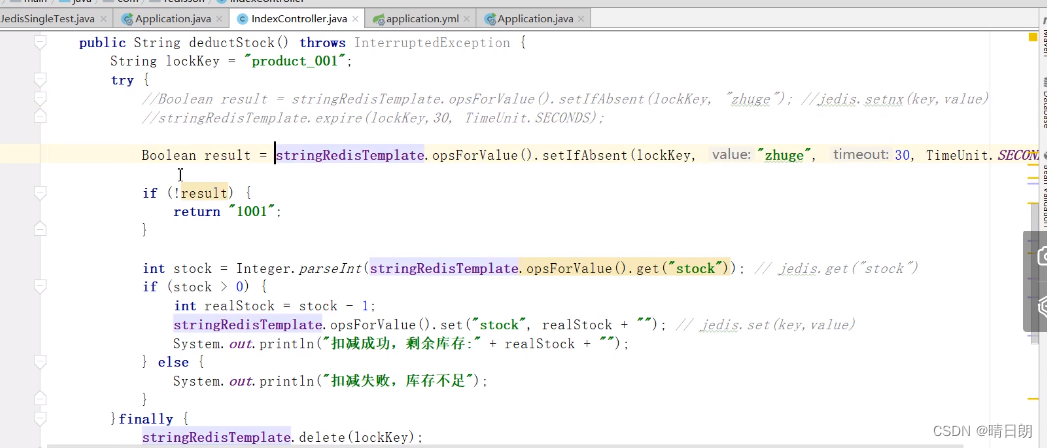The width and height of the screenshot is (1047, 448).
Task: Click Integer.parseInt on the stock line
Action: click(x=300, y=268)
